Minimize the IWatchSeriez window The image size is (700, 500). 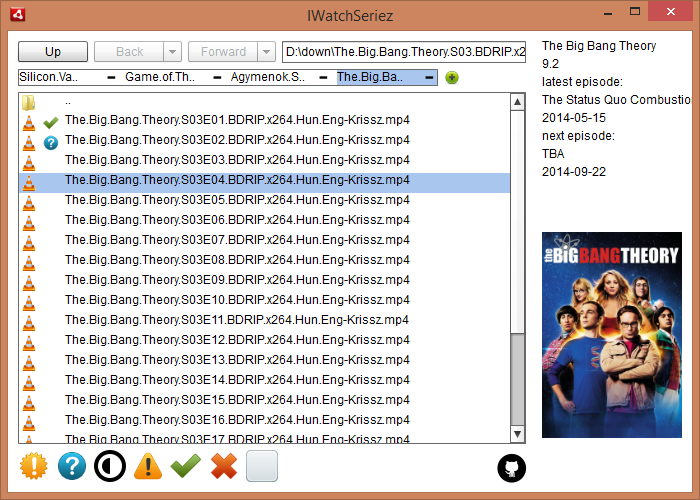pyautogui.click(x=607, y=12)
